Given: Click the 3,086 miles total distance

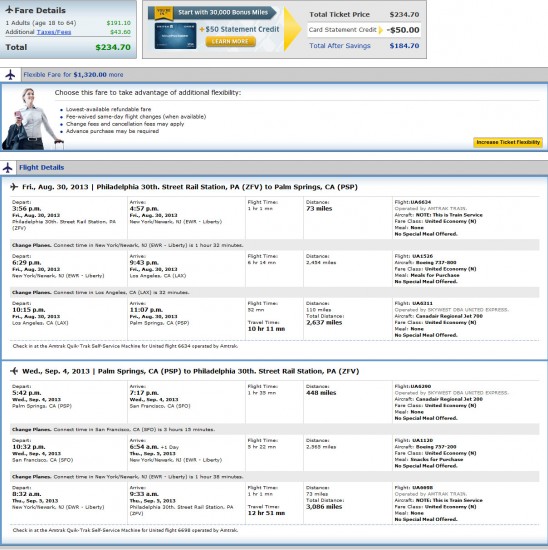Looking at the screenshot, I should [324, 507].
